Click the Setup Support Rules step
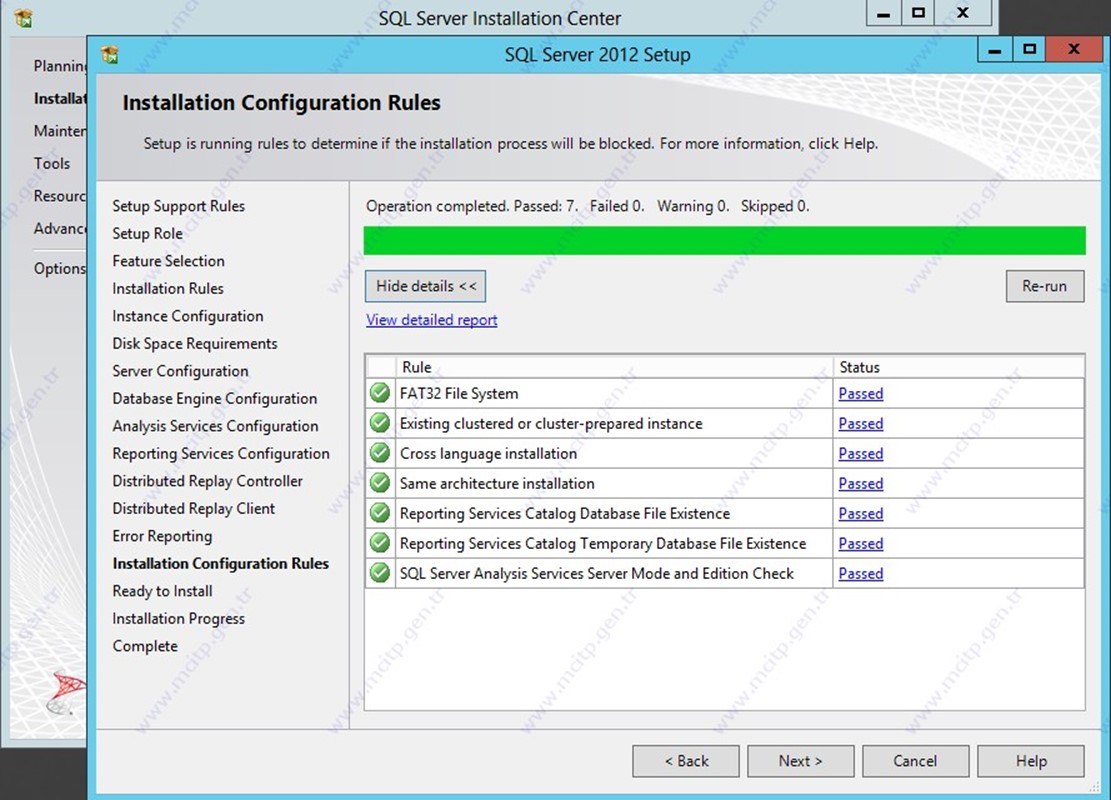1111x800 pixels. pyautogui.click(x=179, y=206)
